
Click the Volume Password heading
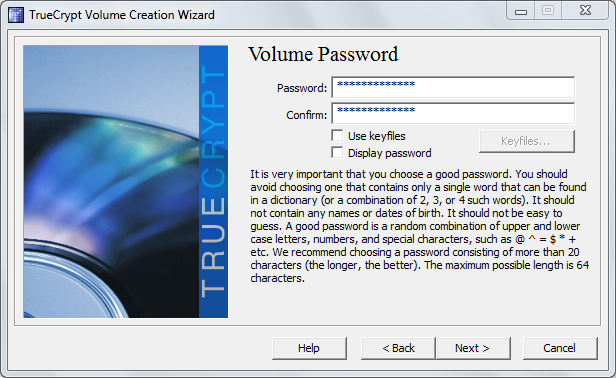tap(323, 54)
